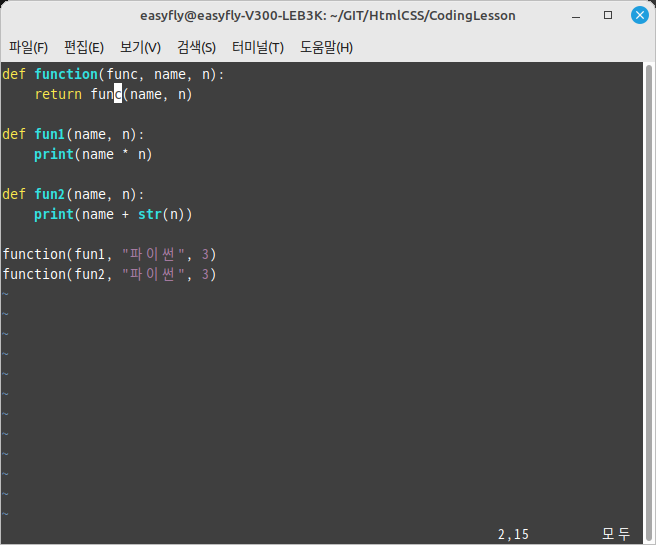The height and width of the screenshot is (545, 656).
Task: Click the 'print(name * n)' line
Action: tap(93, 154)
